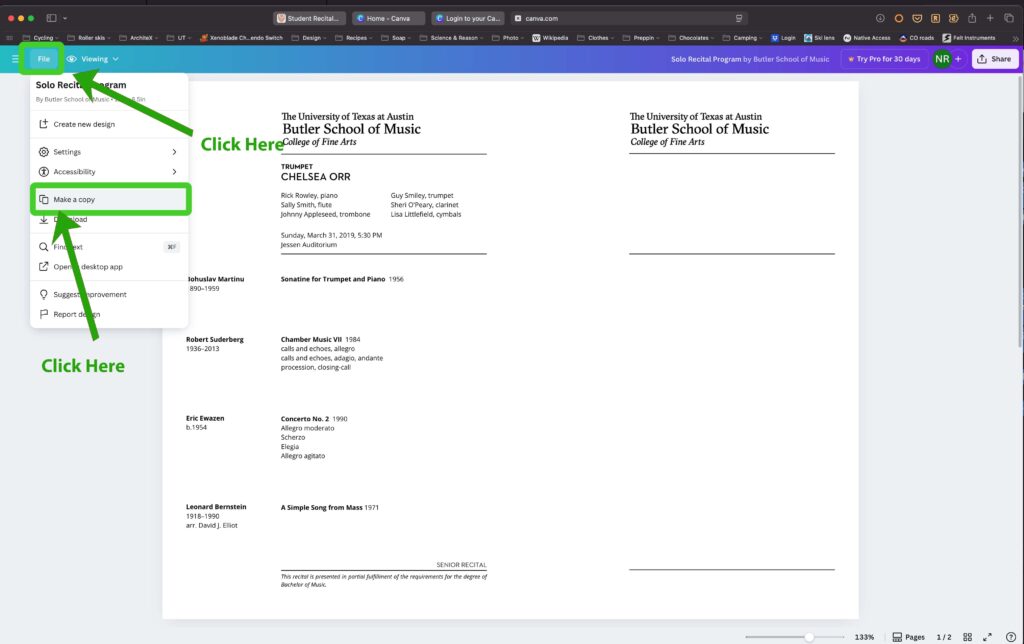Click the Share button
This screenshot has width=1024, height=644.
tap(994, 58)
